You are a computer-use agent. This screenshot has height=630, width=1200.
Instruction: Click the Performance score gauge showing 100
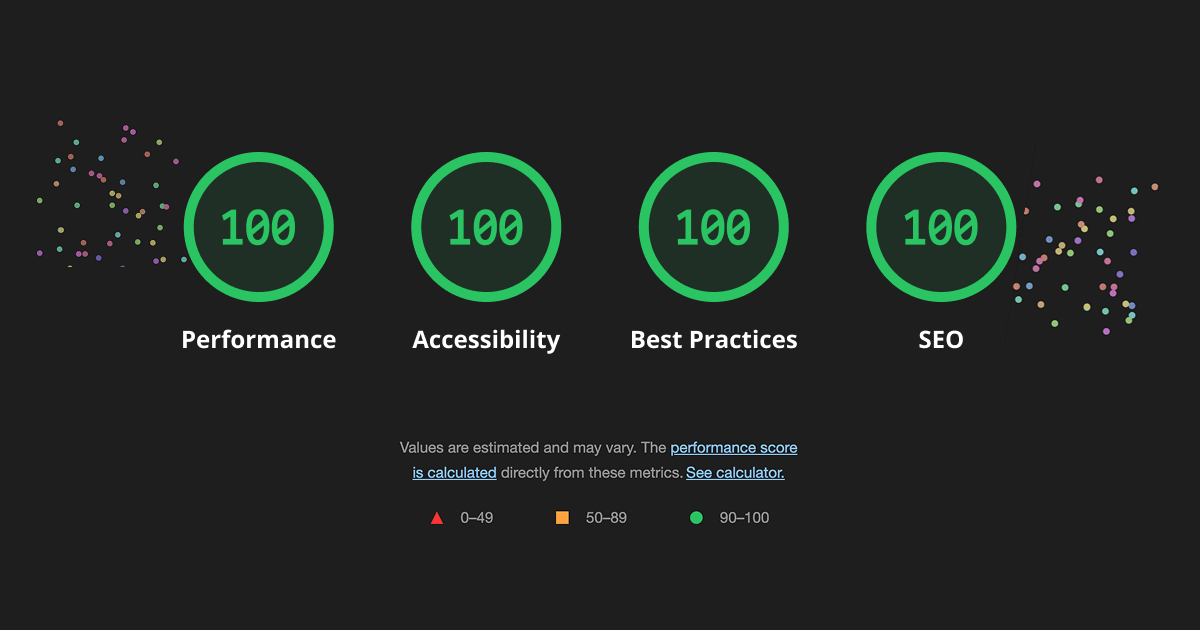259,227
